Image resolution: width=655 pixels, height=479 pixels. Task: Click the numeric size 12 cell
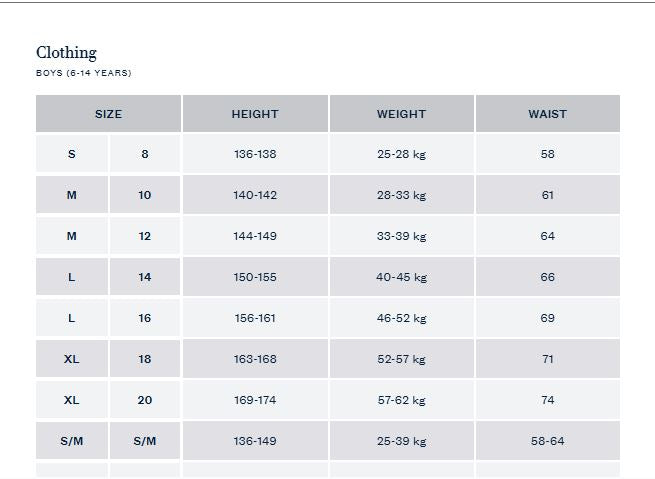(x=145, y=236)
